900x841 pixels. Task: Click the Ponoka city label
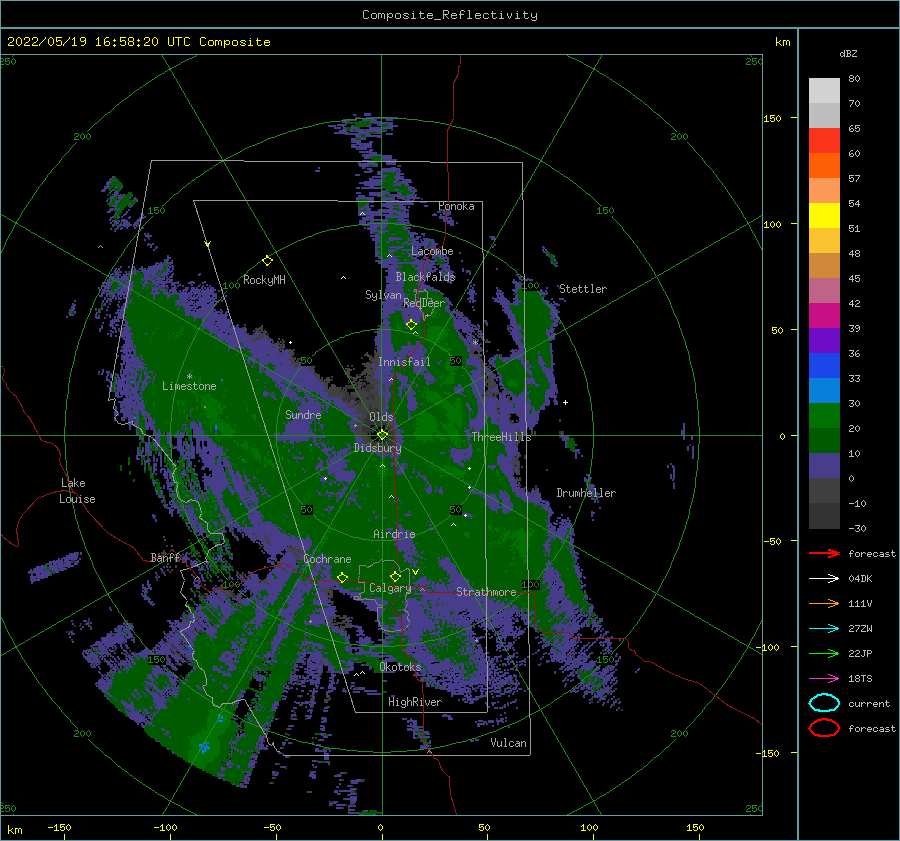point(456,206)
